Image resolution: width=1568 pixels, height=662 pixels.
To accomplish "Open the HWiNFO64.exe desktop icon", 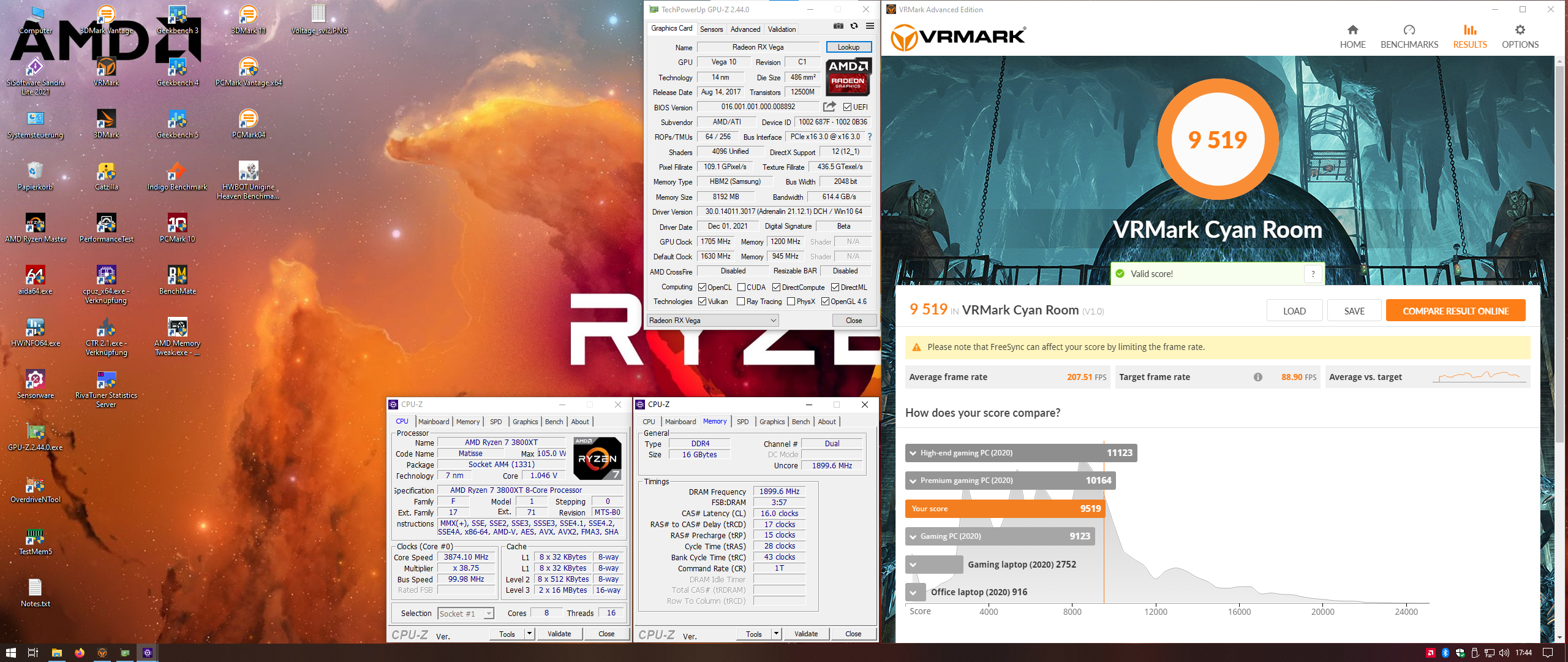I will click(x=36, y=332).
